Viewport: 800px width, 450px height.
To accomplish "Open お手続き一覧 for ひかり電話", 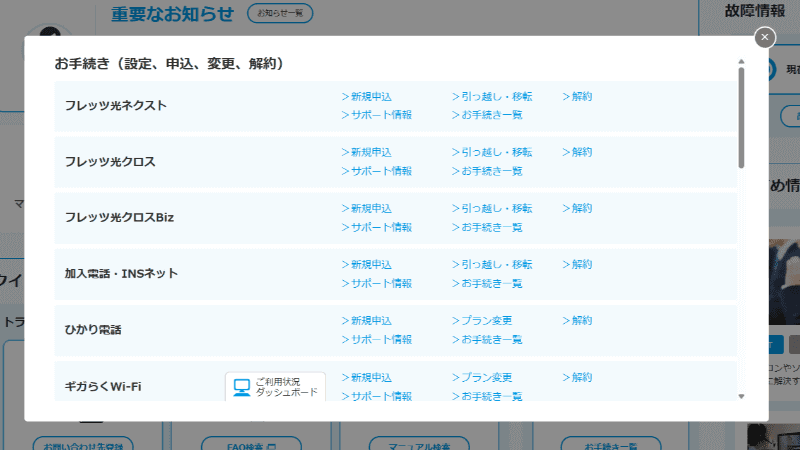I will coord(487,339).
